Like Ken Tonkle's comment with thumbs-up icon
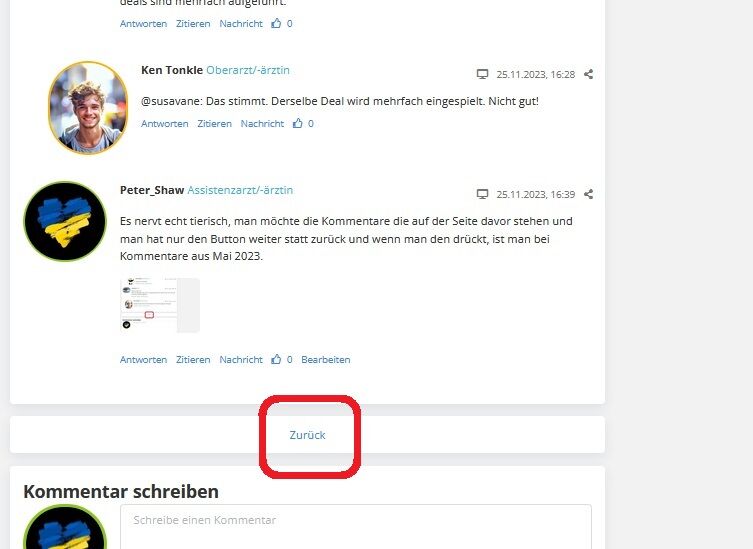 [x=298, y=123]
